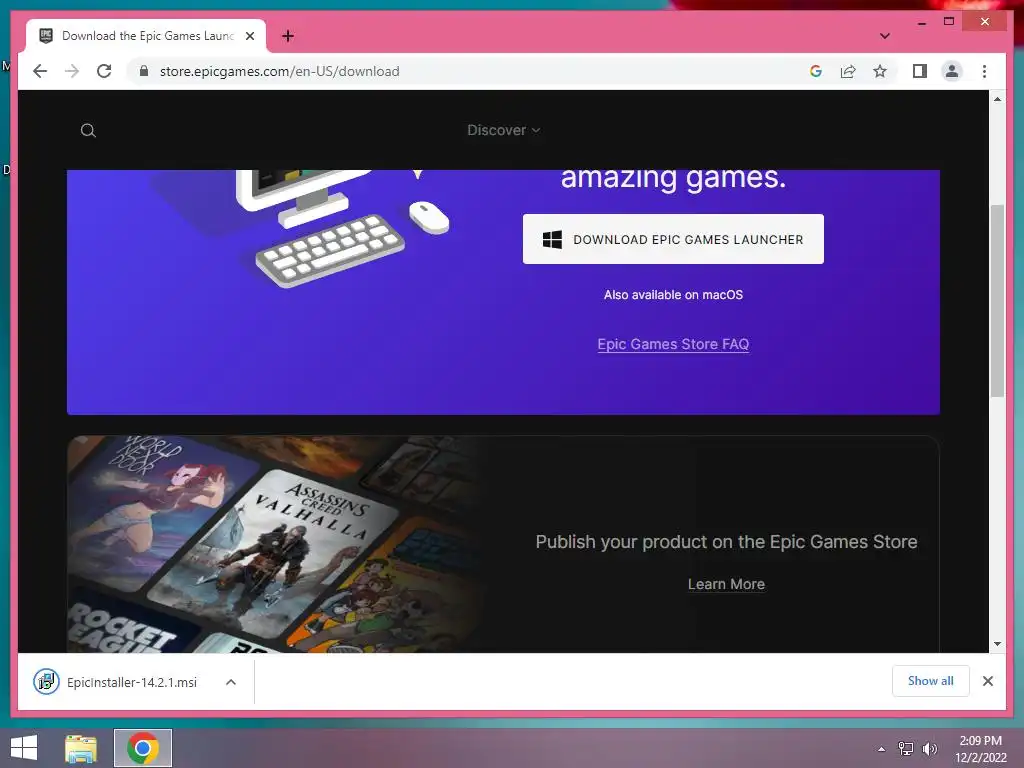Expand download item options chevron
This screenshot has height=768, width=1024.
(x=231, y=682)
